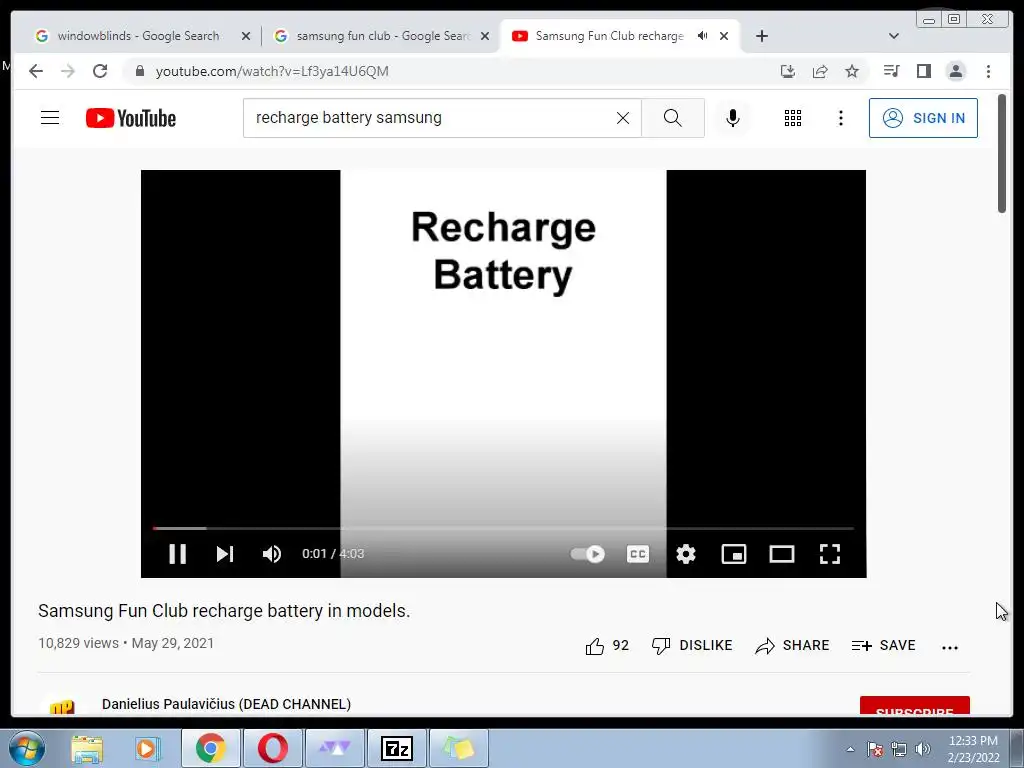Bookmark this page with star

coord(852,71)
